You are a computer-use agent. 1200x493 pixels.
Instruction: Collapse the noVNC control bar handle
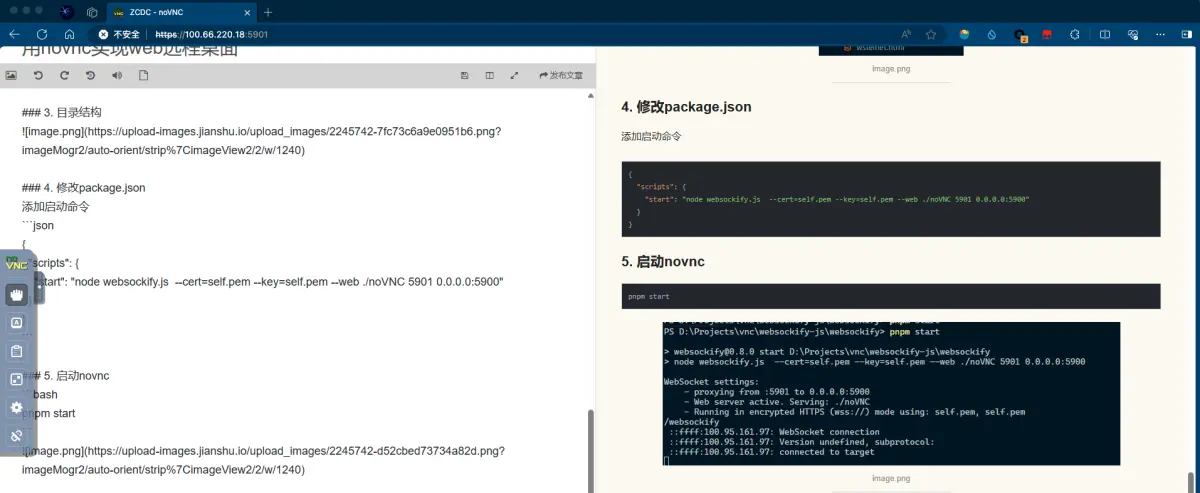pyautogui.click(x=40, y=288)
